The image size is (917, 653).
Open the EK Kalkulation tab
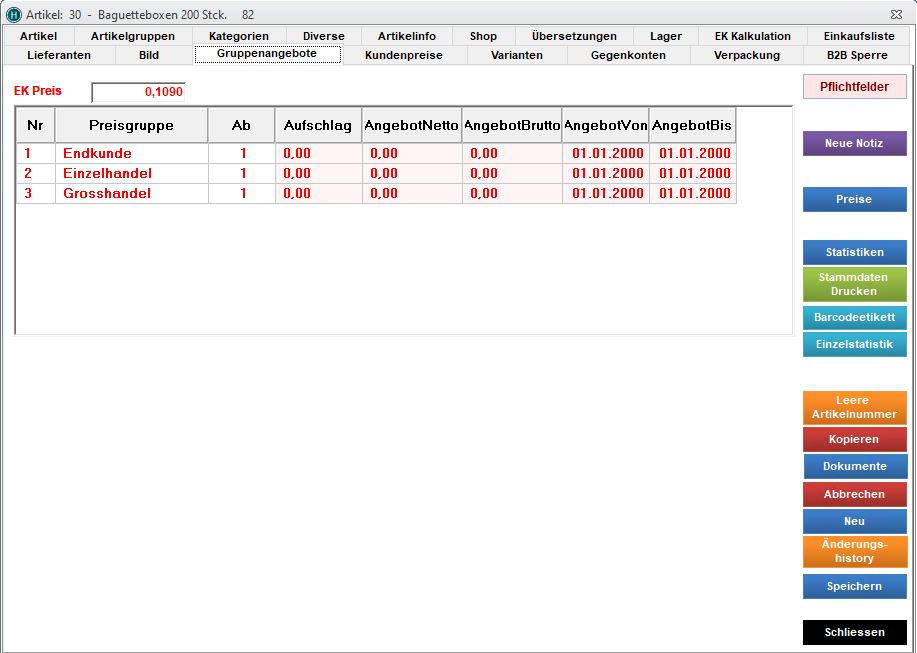click(x=752, y=36)
